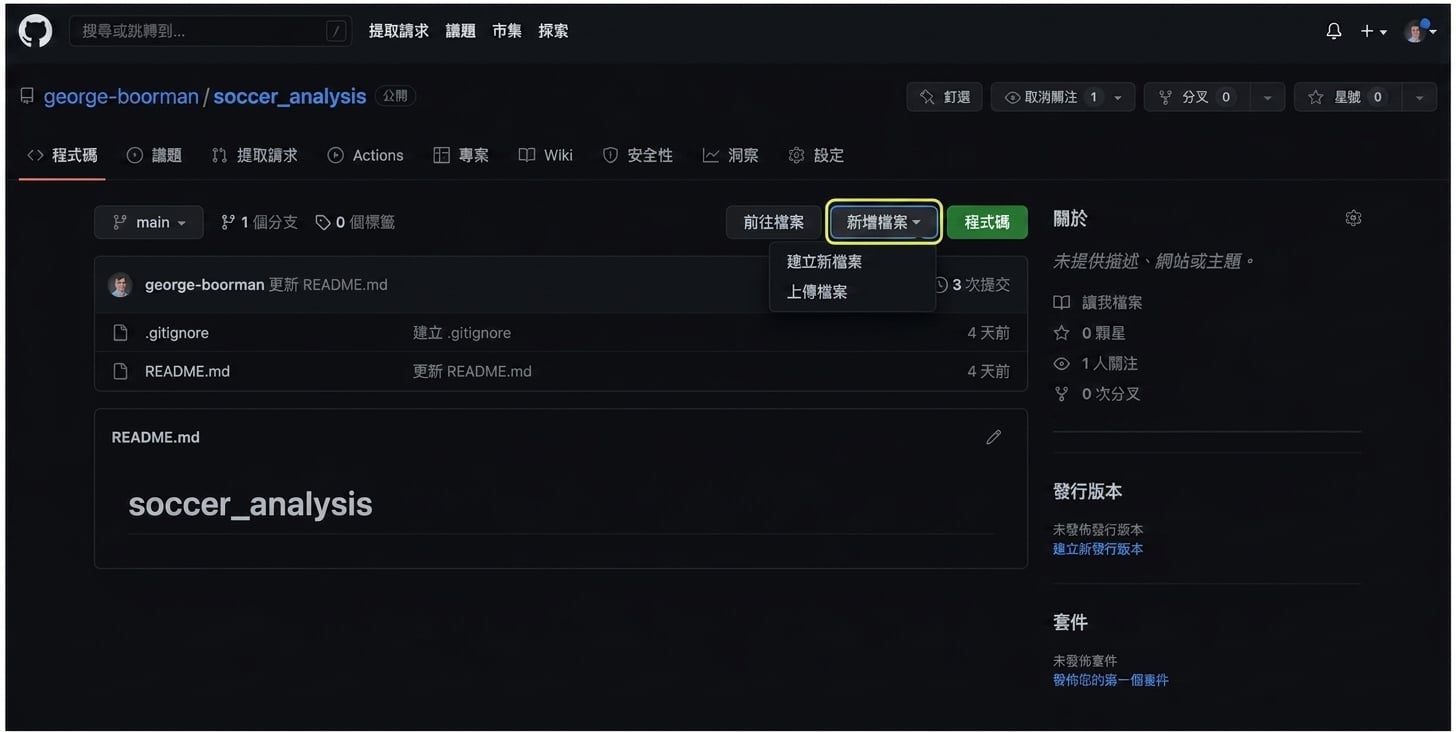Click george-boorman in the latest commit row
The image size is (1456, 732).
click(x=204, y=285)
